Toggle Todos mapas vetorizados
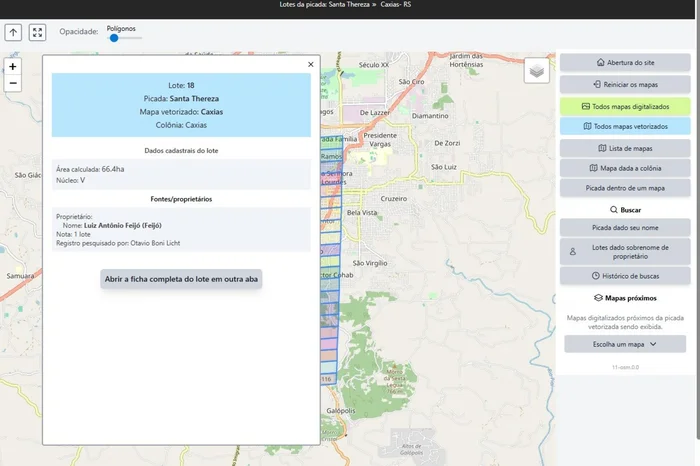 (x=625, y=127)
